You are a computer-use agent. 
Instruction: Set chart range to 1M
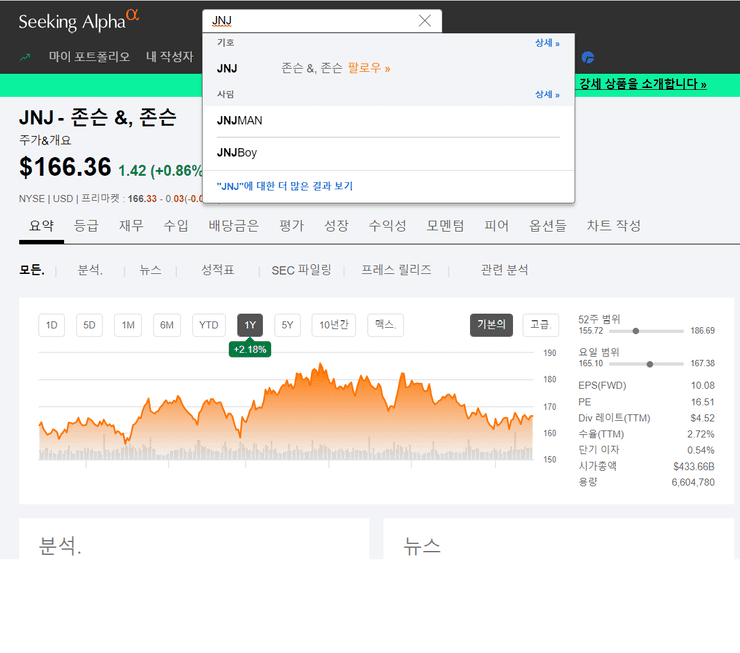pos(128,325)
